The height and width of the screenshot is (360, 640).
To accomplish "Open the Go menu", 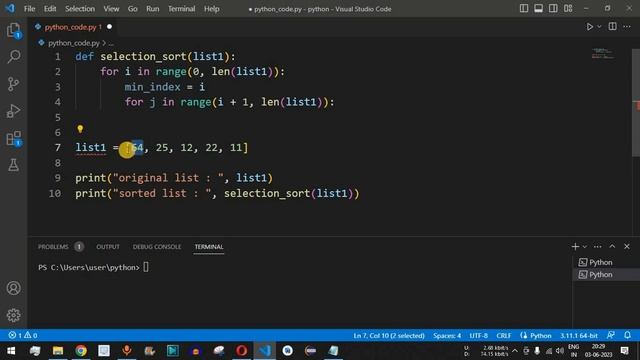I will click(133, 9).
